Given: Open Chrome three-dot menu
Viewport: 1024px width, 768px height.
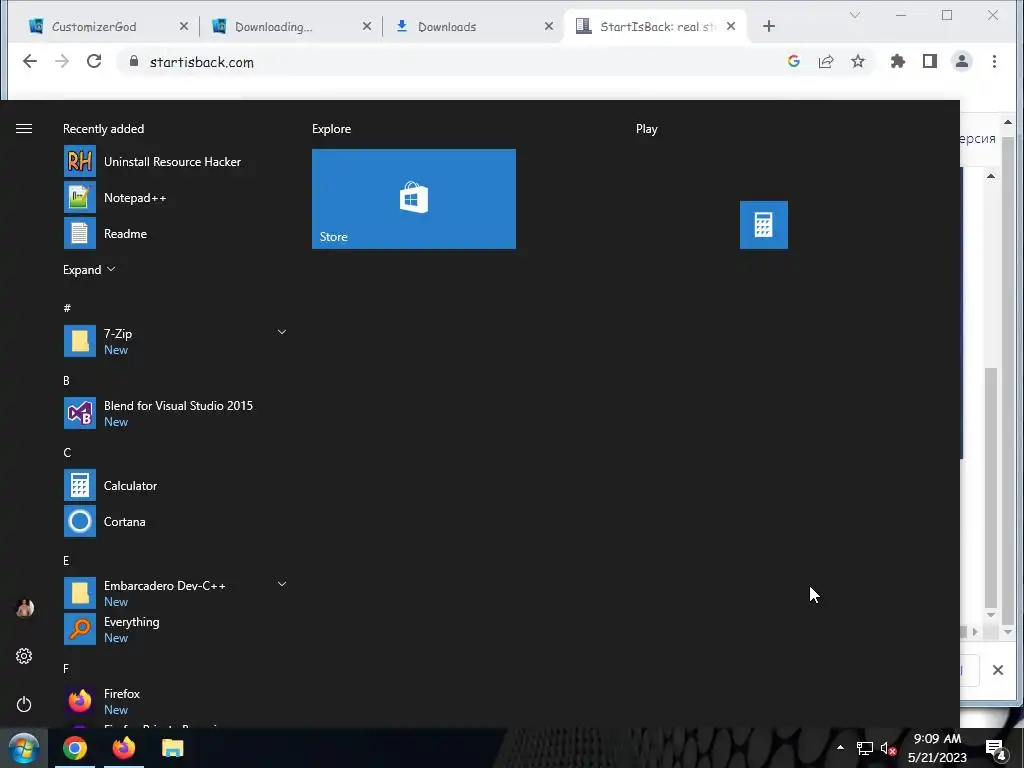Looking at the screenshot, I should (994, 61).
